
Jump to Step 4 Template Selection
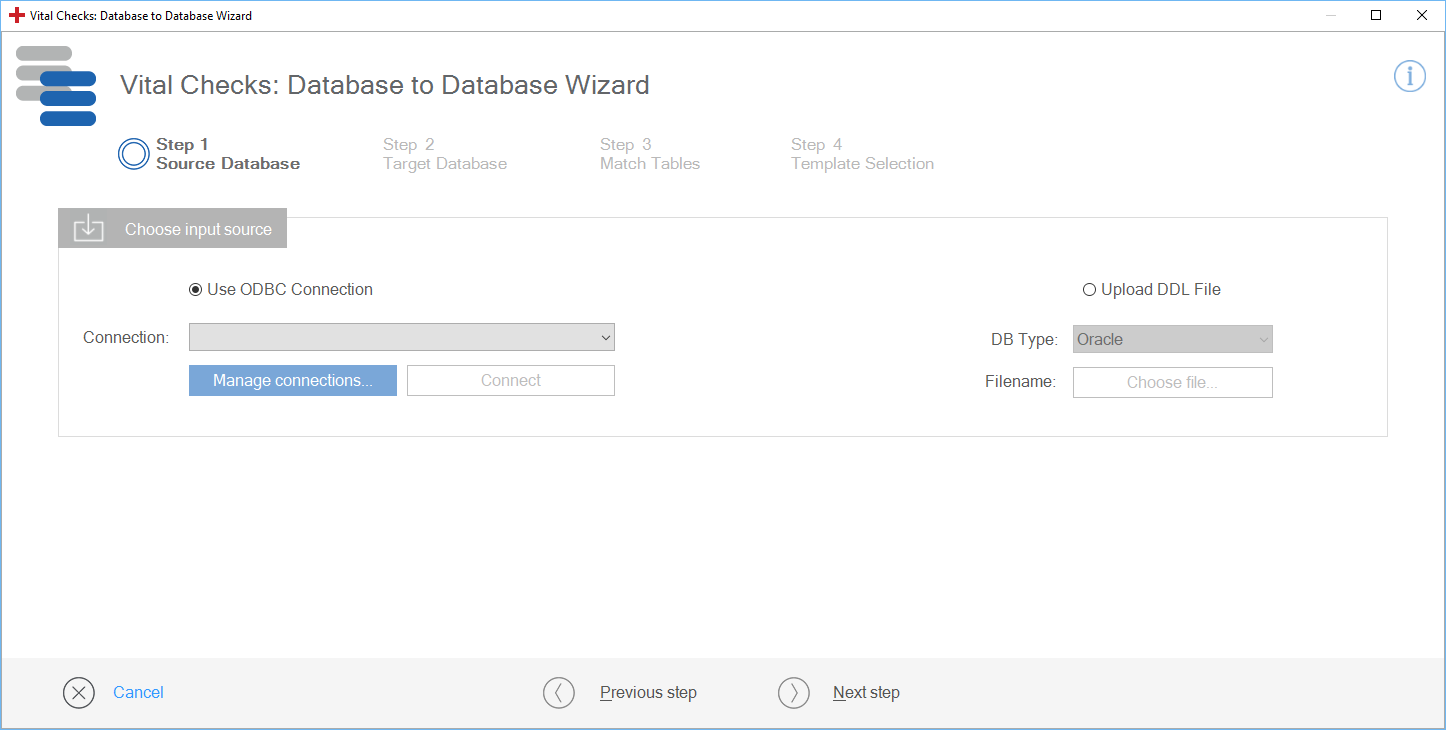861,154
